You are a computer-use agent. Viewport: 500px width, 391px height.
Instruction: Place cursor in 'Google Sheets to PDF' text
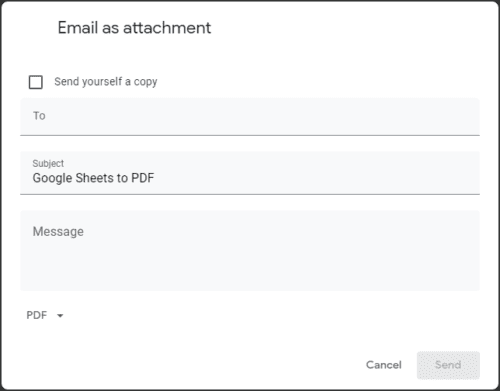pyautogui.click(x=93, y=178)
